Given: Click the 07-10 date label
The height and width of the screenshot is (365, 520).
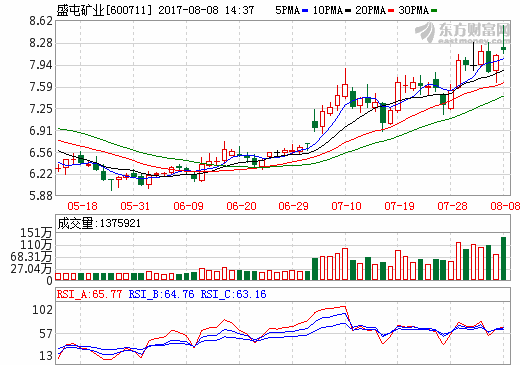Looking at the screenshot, I should [346, 206].
